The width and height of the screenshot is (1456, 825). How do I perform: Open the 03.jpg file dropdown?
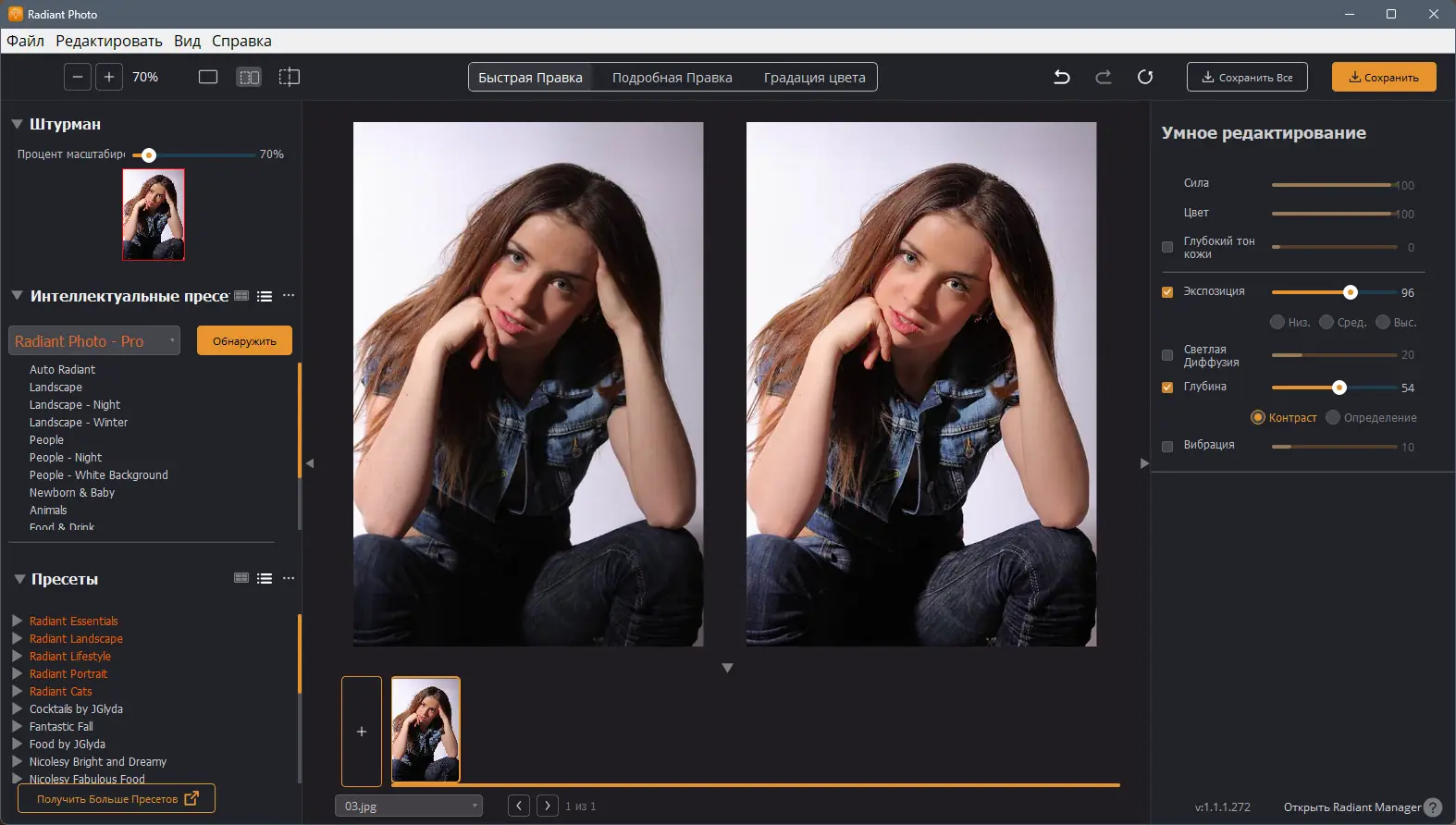coord(409,806)
